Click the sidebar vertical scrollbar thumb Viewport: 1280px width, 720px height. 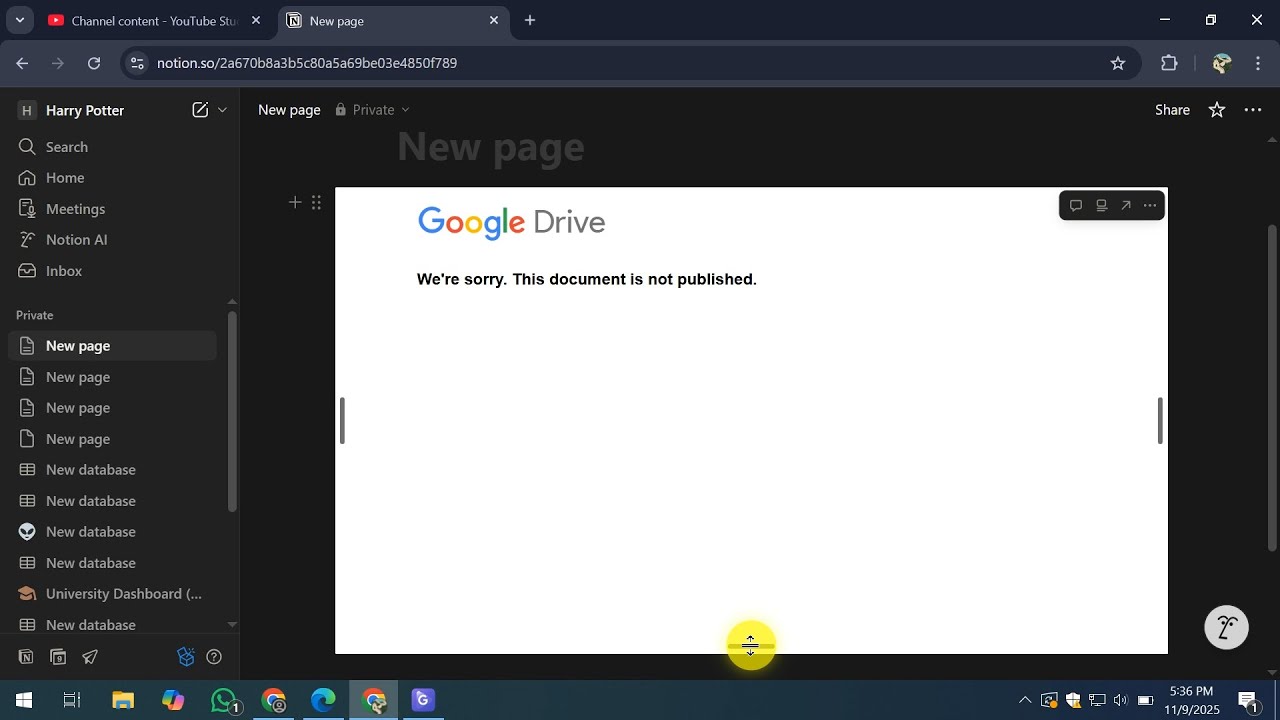[232, 412]
